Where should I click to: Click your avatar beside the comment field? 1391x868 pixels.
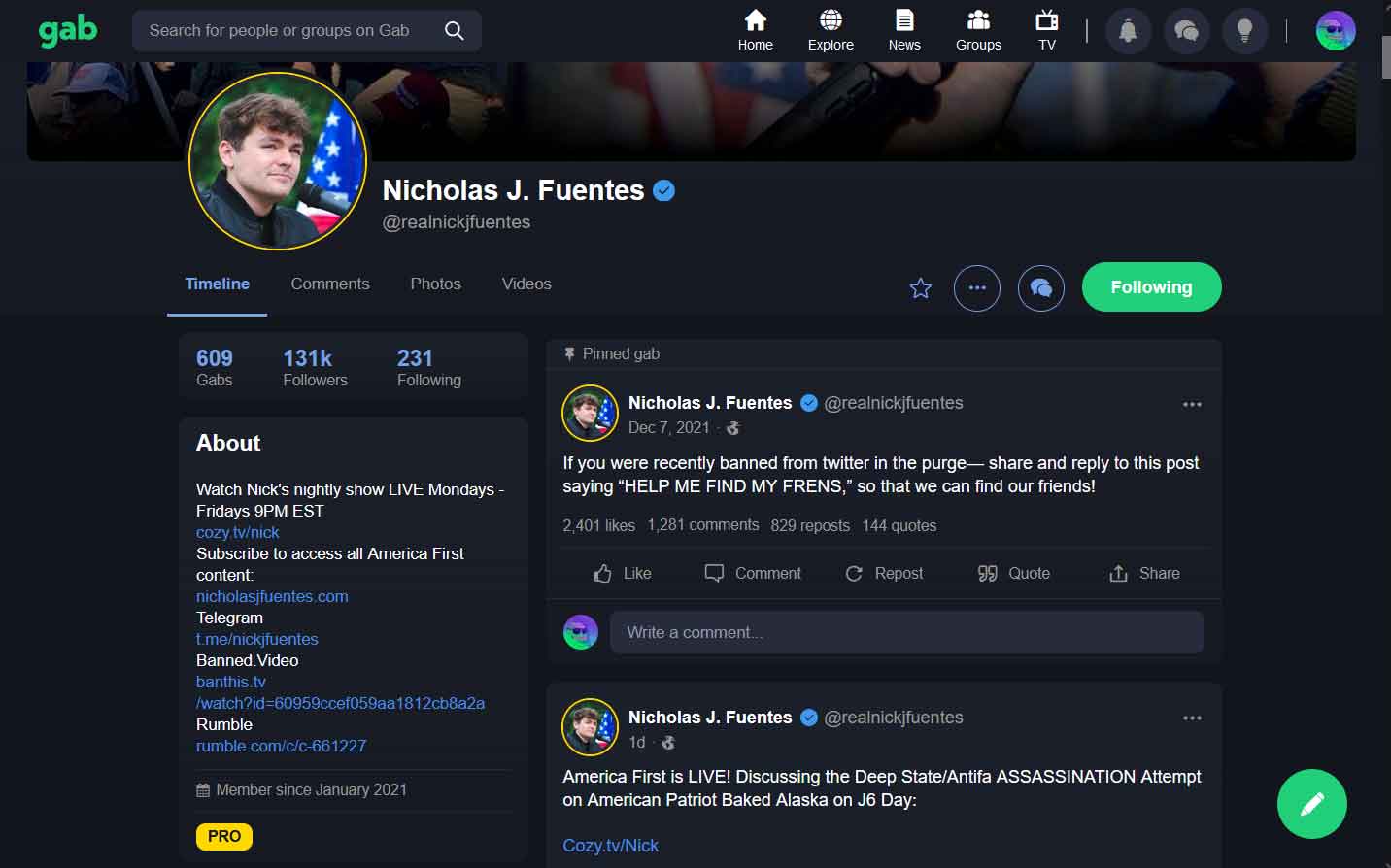point(581,633)
